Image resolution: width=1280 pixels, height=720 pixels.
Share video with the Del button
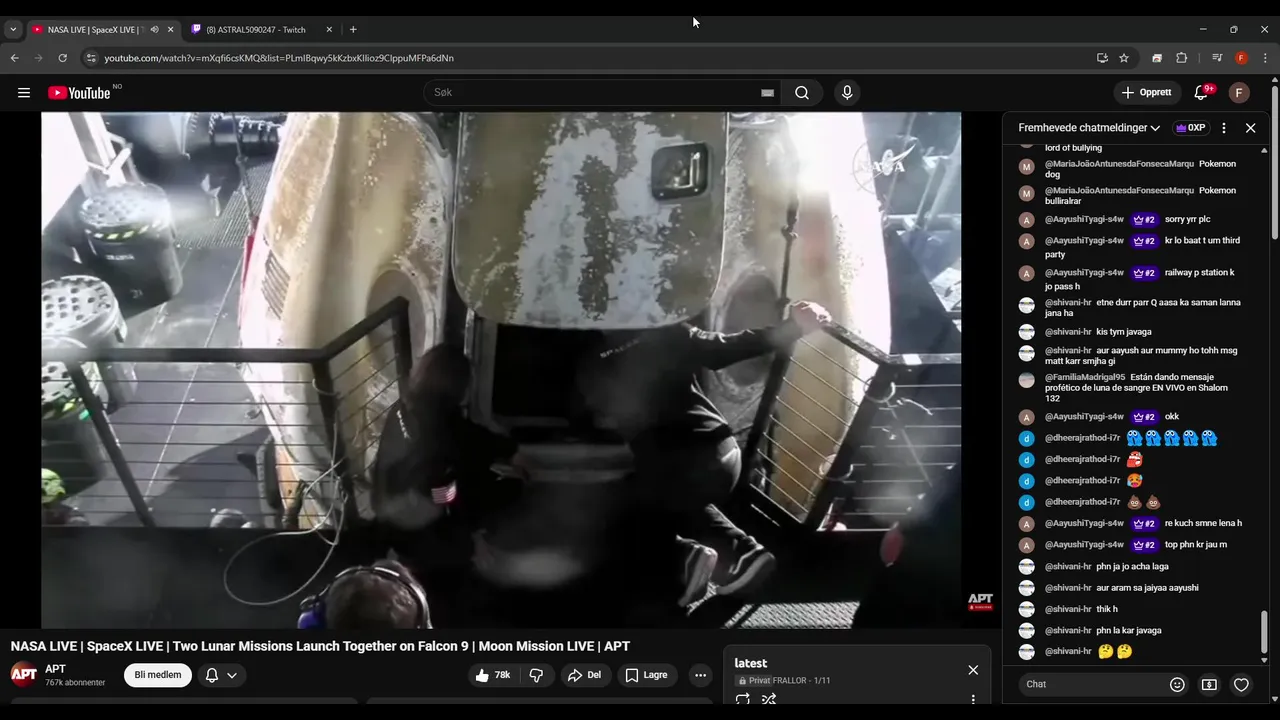pos(584,675)
